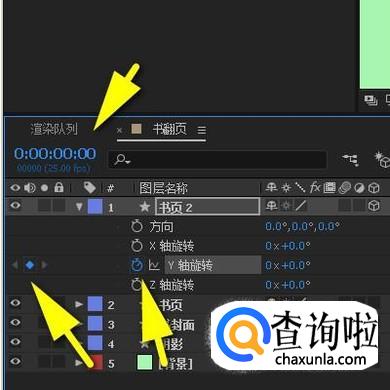Go to the previous keyframe arrow

15,265
